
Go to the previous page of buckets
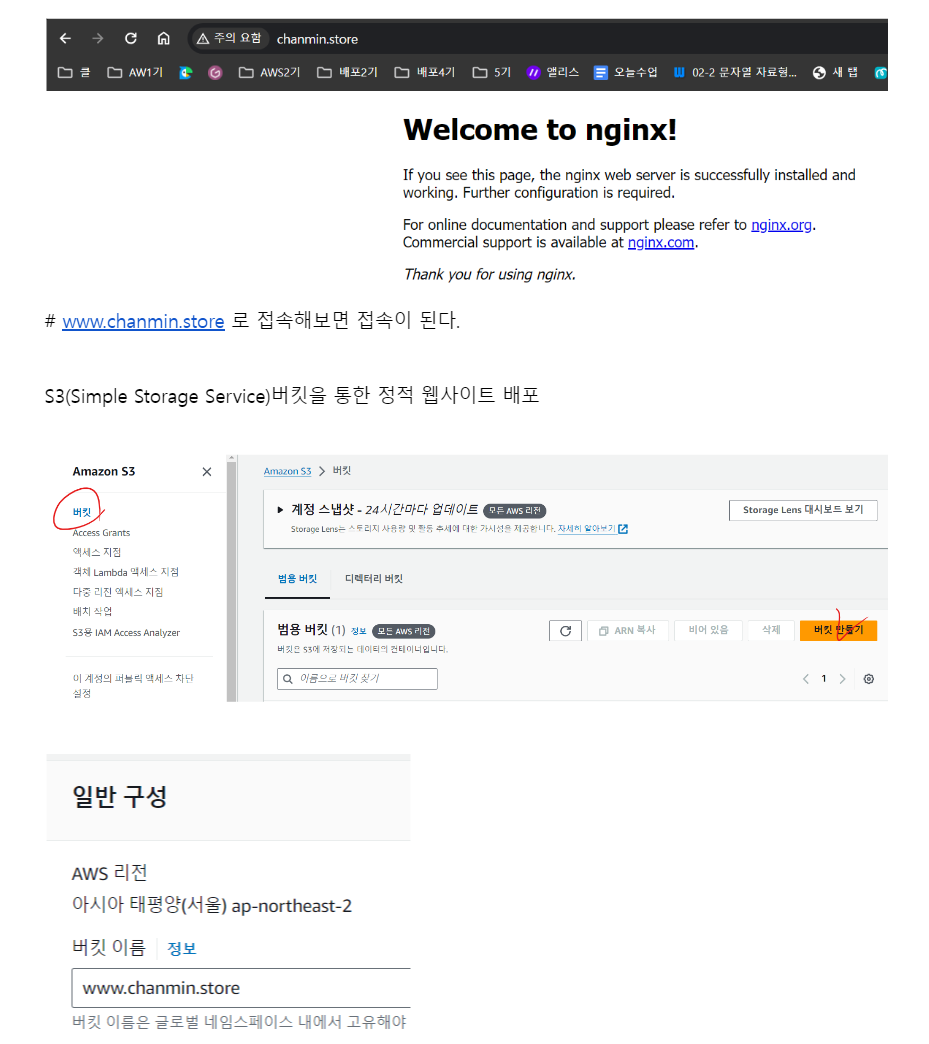[806, 678]
